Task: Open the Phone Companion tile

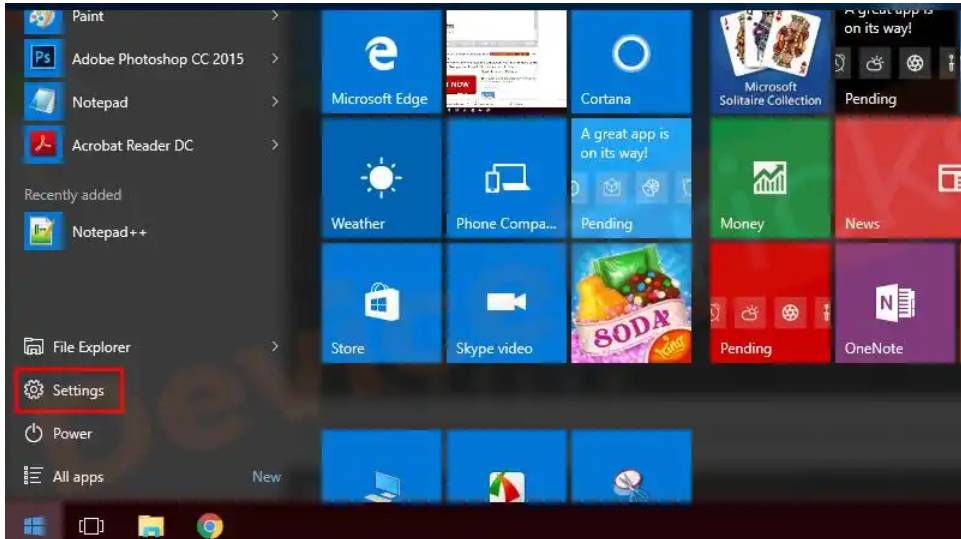Action: pyautogui.click(x=506, y=178)
